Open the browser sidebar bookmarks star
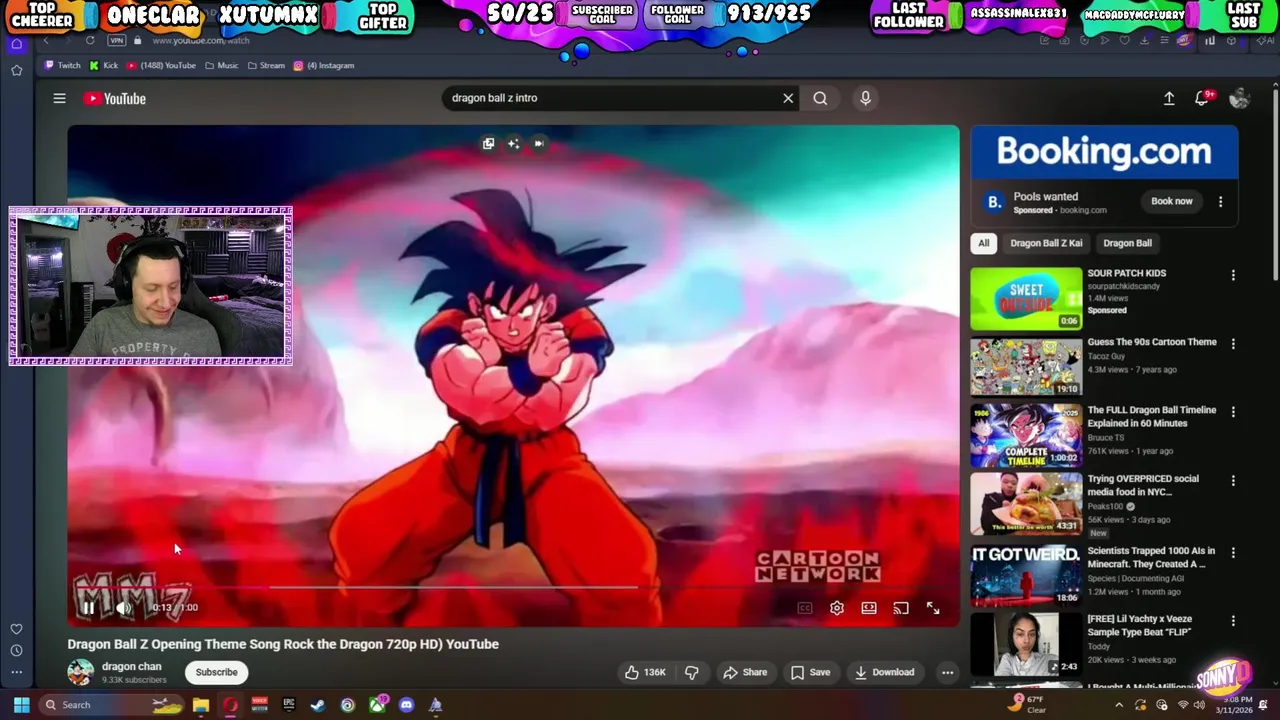The height and width of the screenshot is (720, 1280). pos(16,70)
